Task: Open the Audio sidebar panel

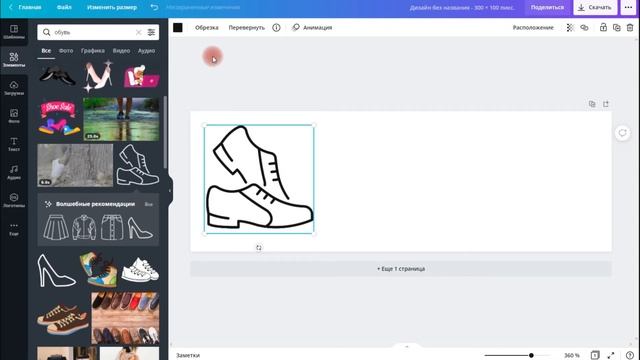Action: pos(14,172)
